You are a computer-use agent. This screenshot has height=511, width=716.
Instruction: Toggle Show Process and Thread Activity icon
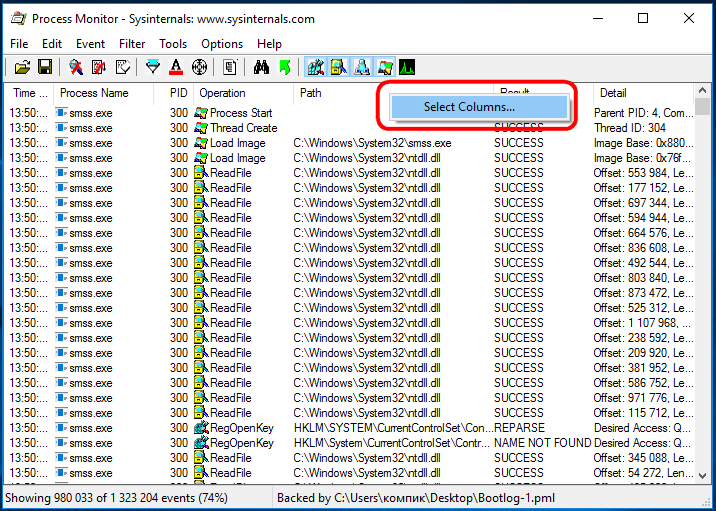point(385,68)
